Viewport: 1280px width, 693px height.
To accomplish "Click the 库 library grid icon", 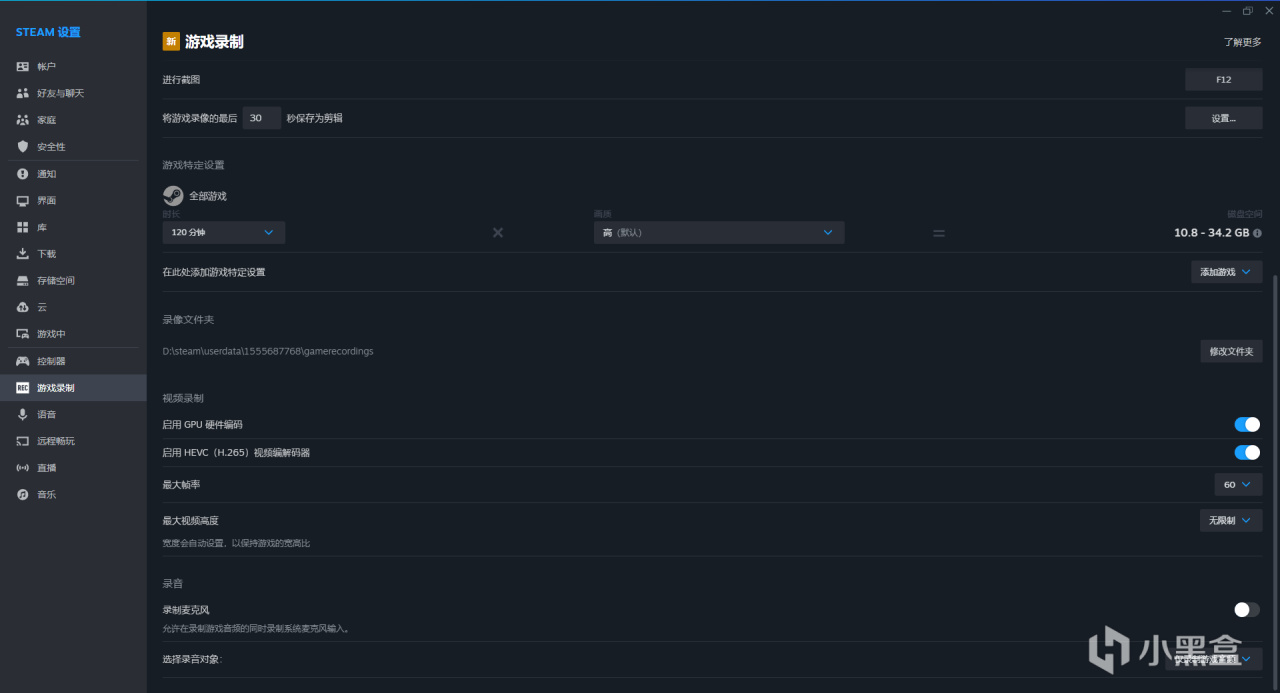I will tap(23, 227).
